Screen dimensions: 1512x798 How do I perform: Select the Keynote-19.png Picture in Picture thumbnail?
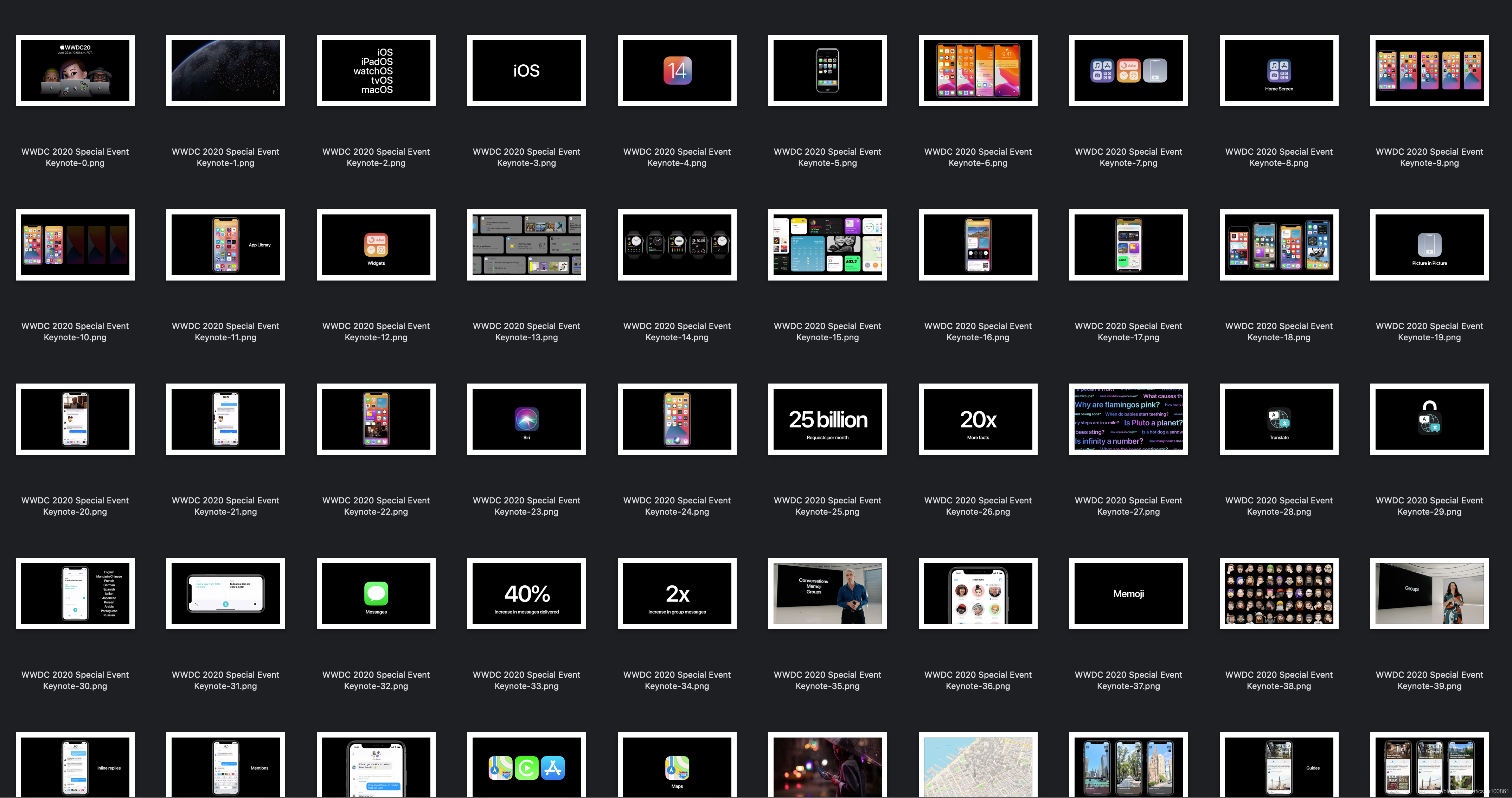point(1429,245)
